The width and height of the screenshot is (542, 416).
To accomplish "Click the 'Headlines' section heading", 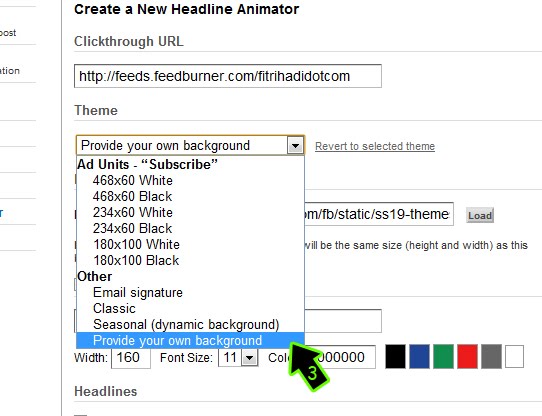I will (x=106, y=391).
